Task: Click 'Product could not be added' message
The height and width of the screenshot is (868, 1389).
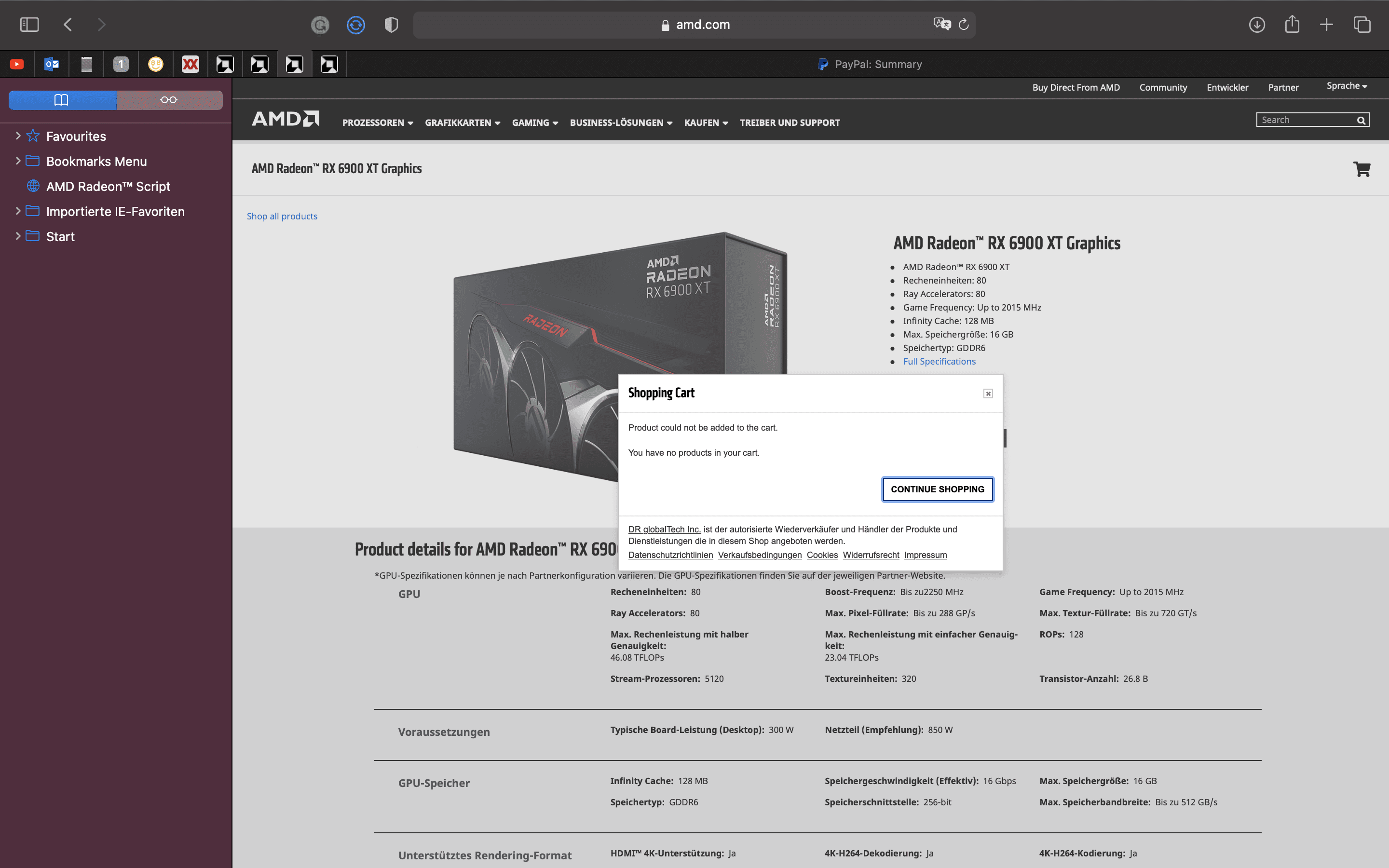Action: (703, 428)
